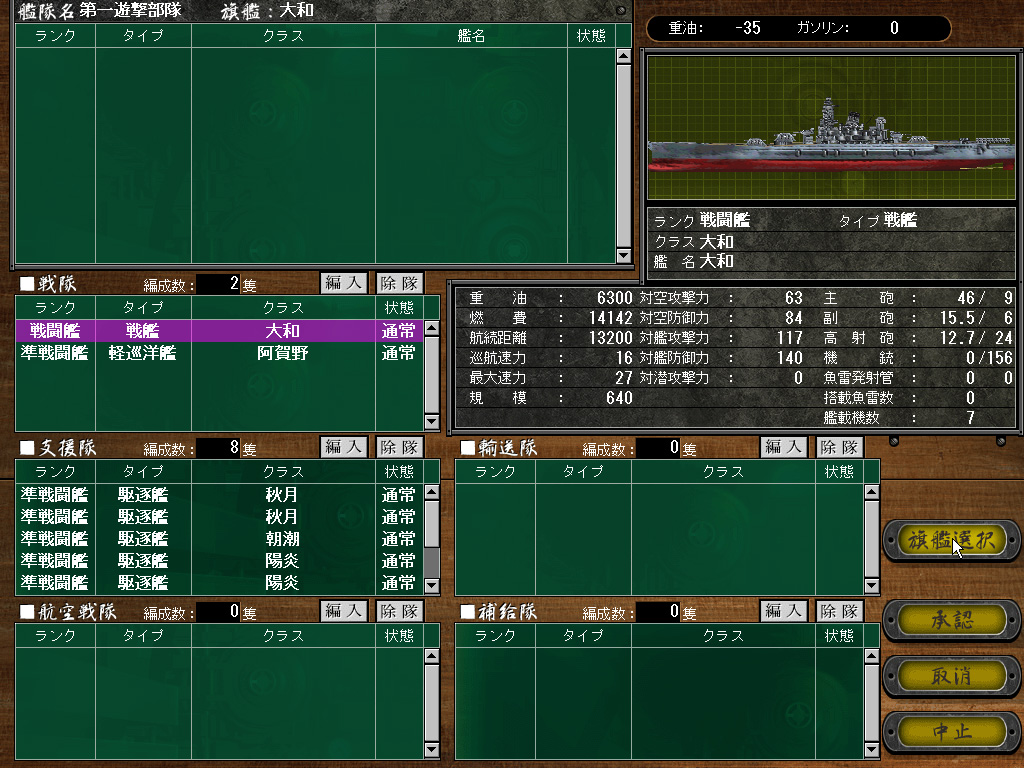Click タイプ column header in 支援隊 list
1024x768 pixels.
pyautogui.click(x=143, y=472)
